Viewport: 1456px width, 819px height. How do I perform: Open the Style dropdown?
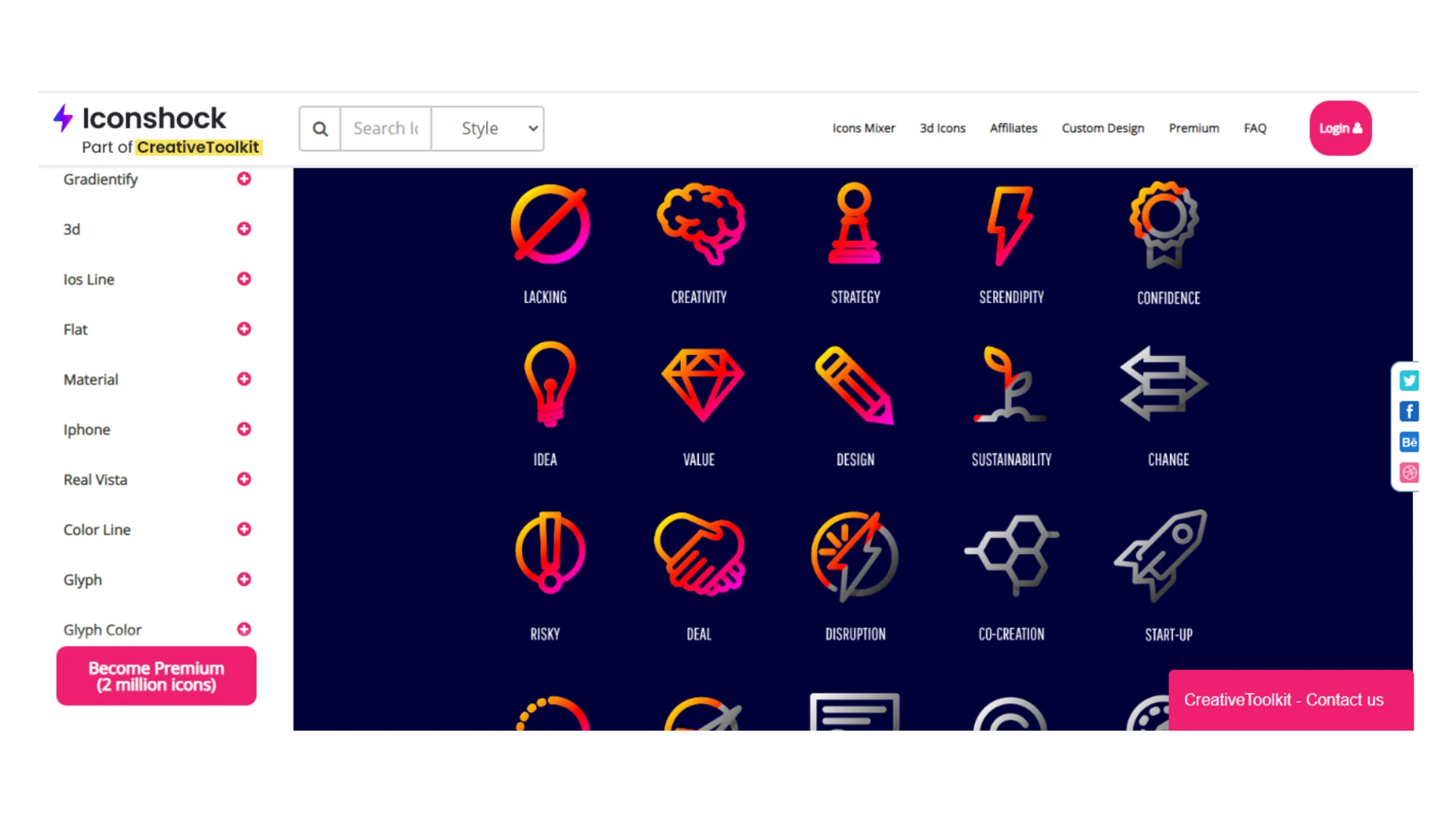[x=488, y=128]
